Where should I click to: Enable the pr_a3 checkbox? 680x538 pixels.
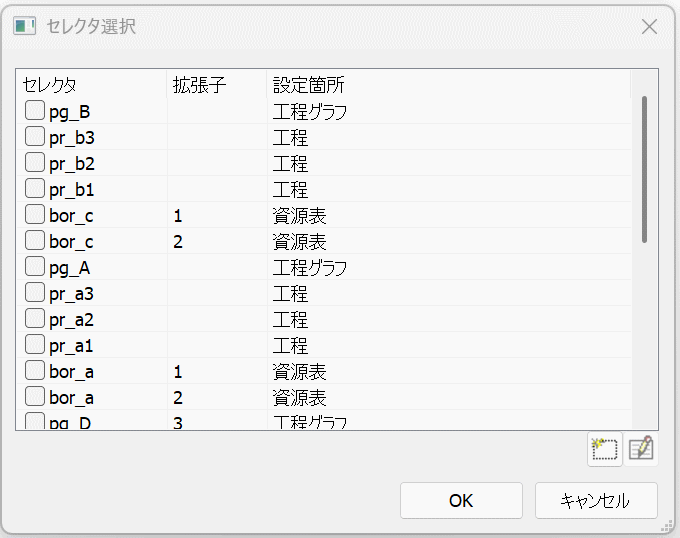pos(34,293)
